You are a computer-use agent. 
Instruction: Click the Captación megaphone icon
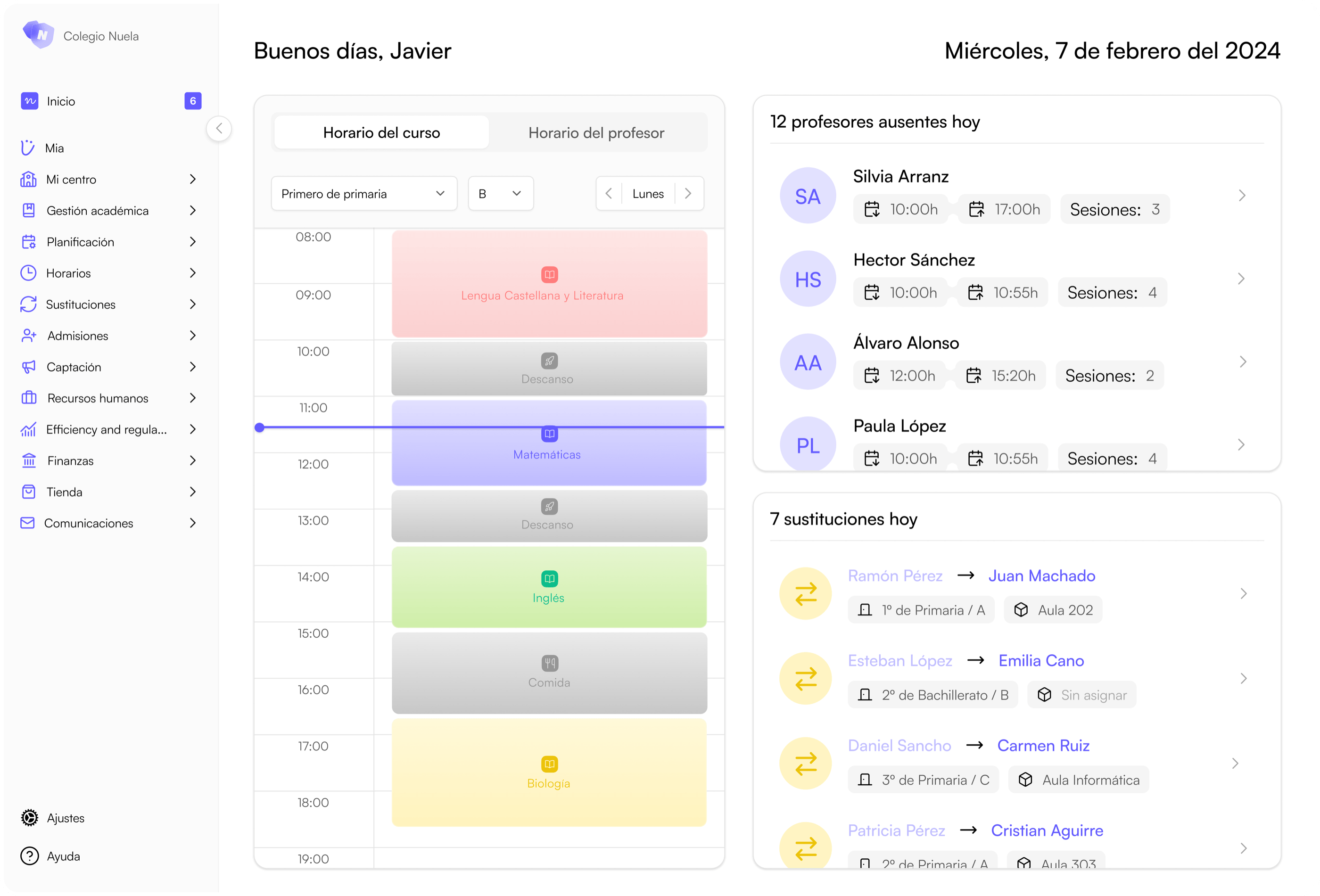[x=28, y=367]
